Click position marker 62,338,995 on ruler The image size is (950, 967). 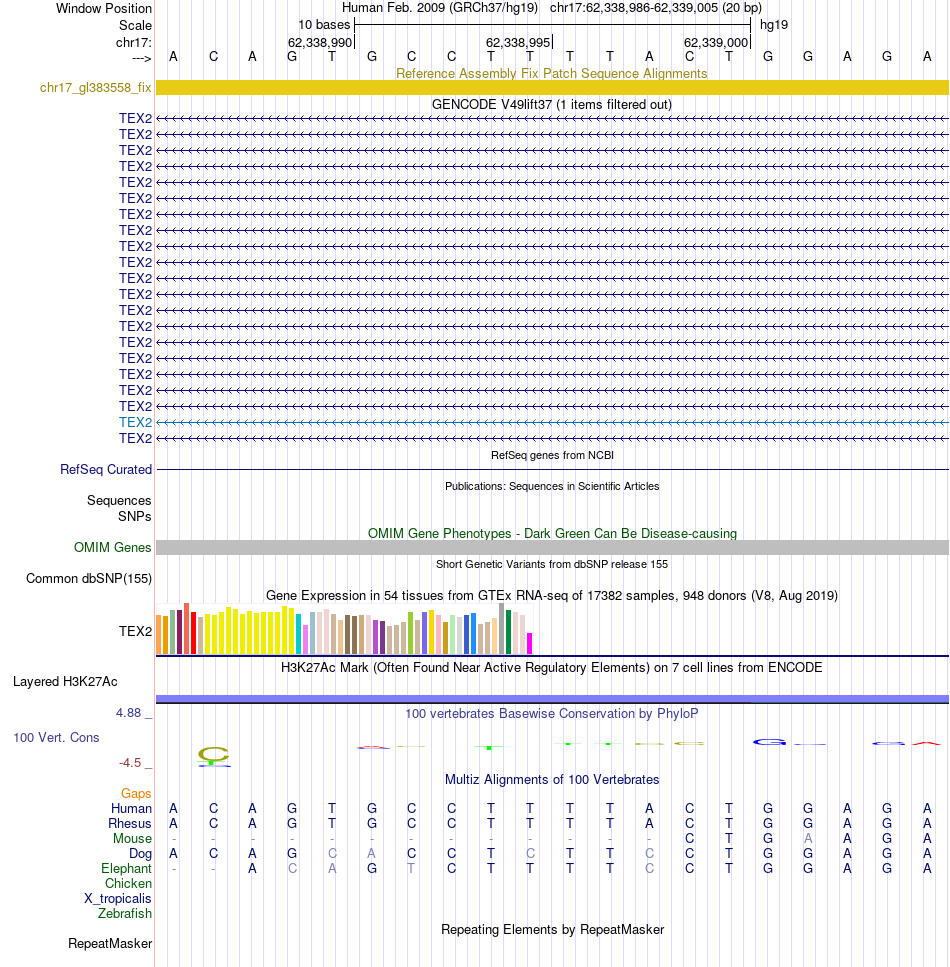click(x=519, y=43)
